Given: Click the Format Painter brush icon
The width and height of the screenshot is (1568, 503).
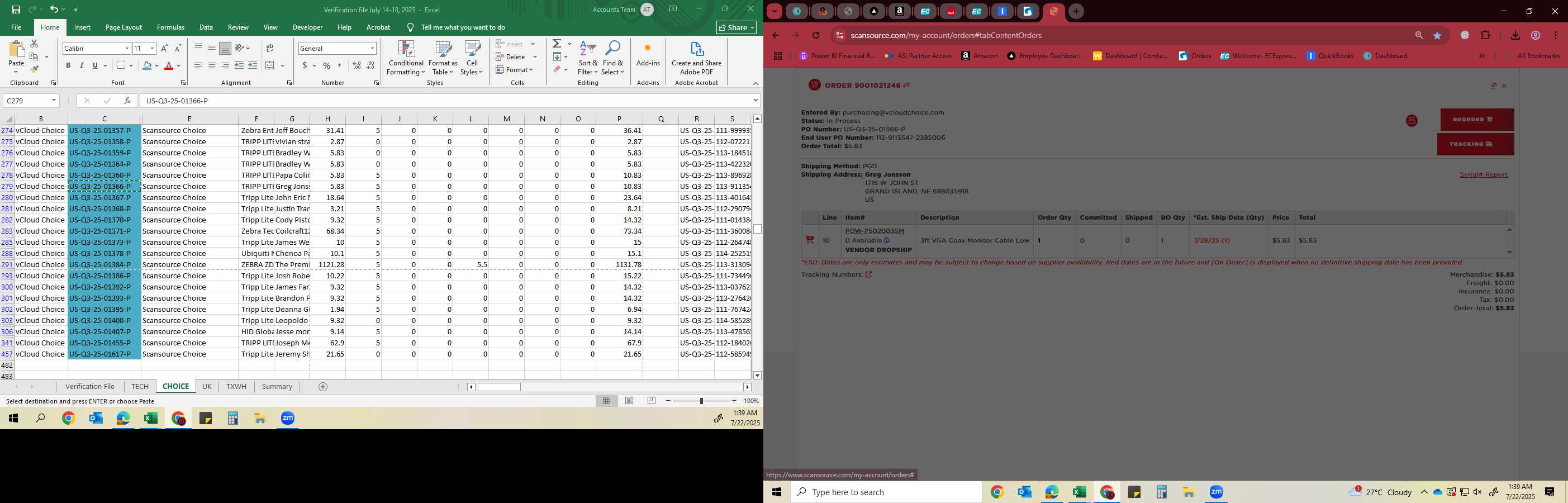Looking at the screenshot, I should pos(35,69).
